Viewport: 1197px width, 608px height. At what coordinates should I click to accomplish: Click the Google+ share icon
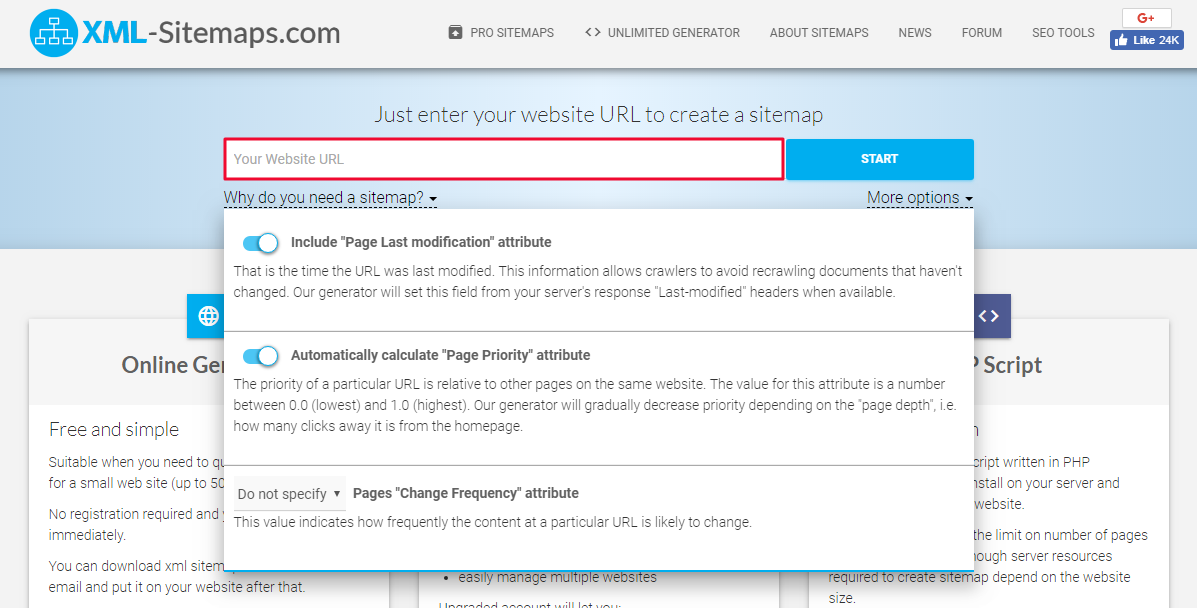point(1146,17)
